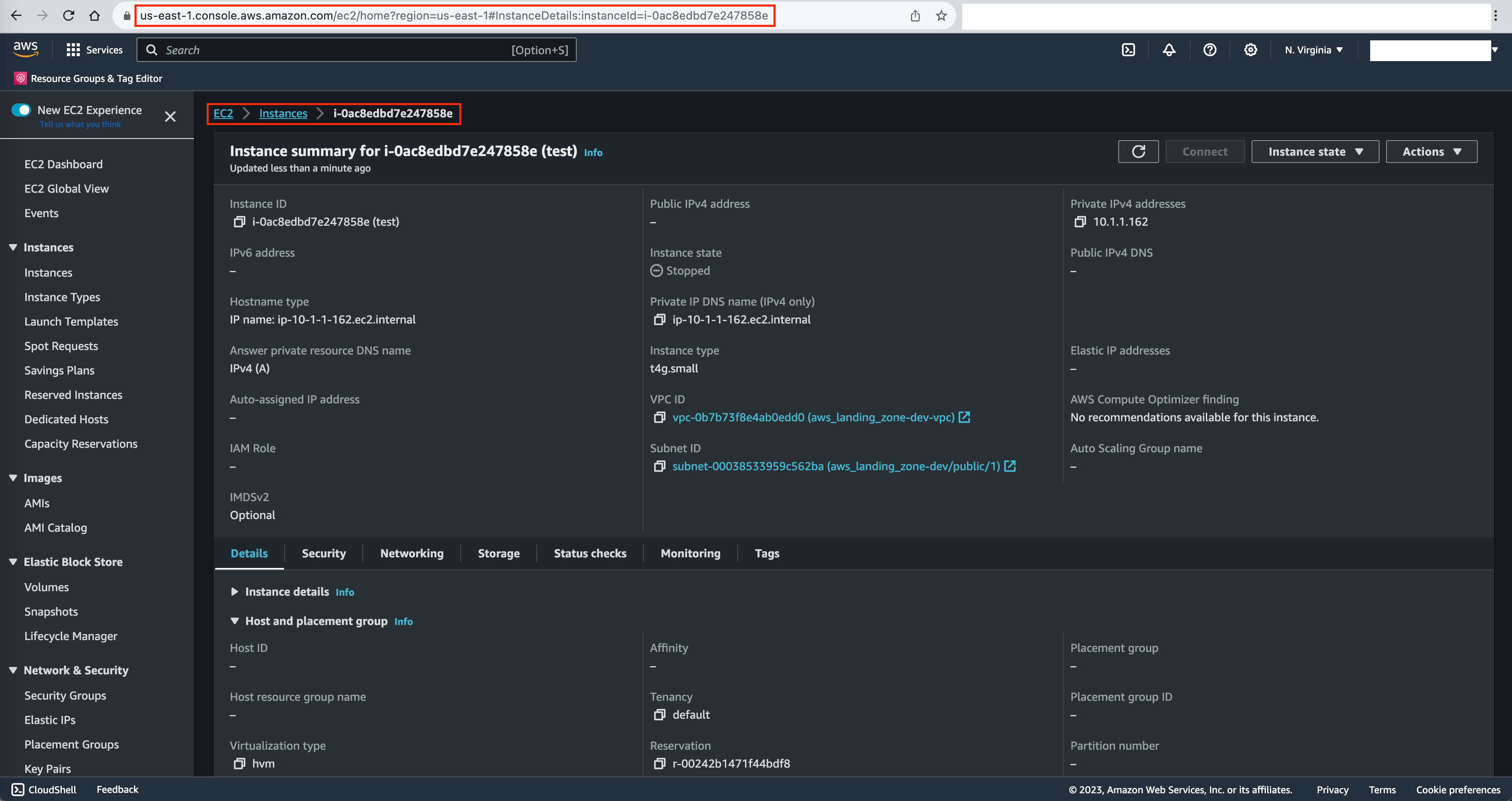
Task: Open VPC in new tab external icon
Action: (964, 417)
